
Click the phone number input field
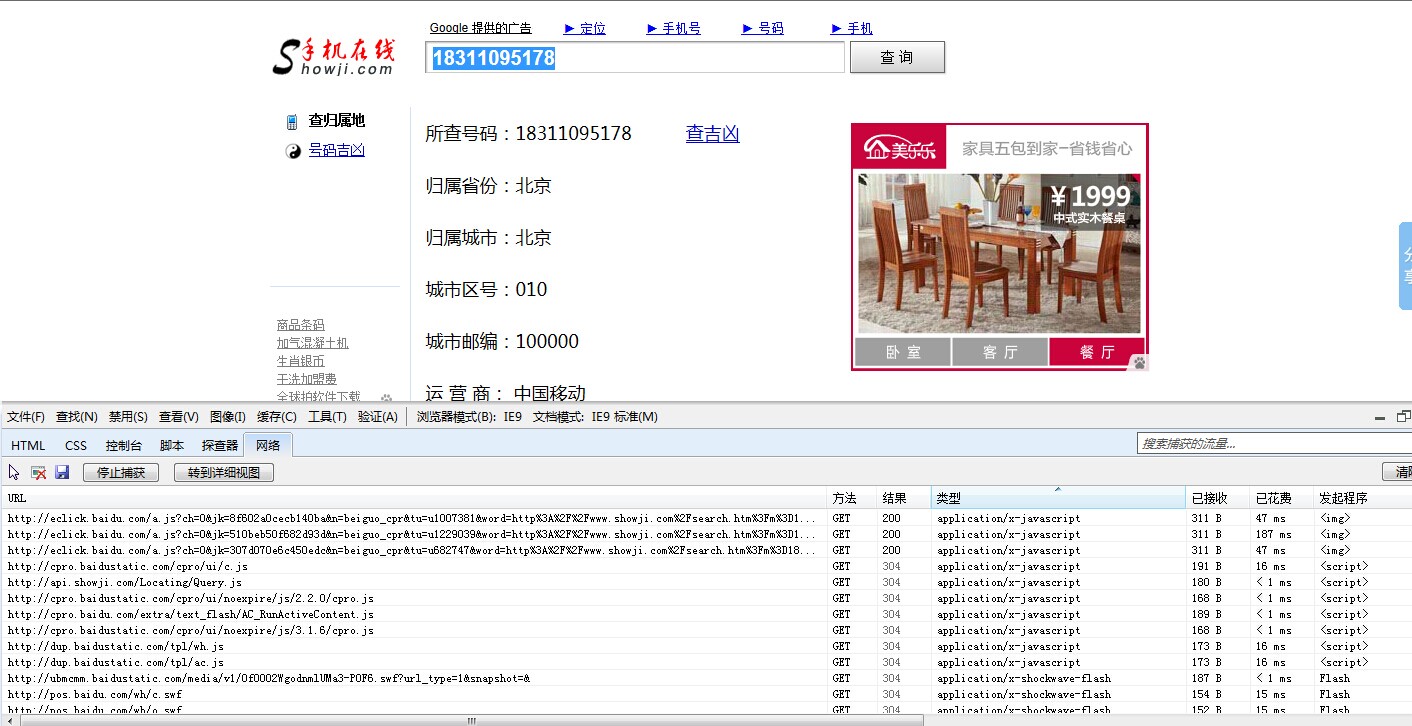[635, 58]
